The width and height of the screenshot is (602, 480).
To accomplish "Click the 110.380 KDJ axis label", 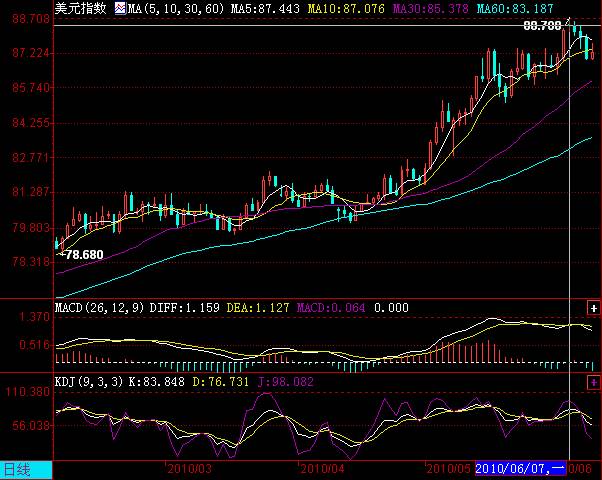I will tap(28, 392).
